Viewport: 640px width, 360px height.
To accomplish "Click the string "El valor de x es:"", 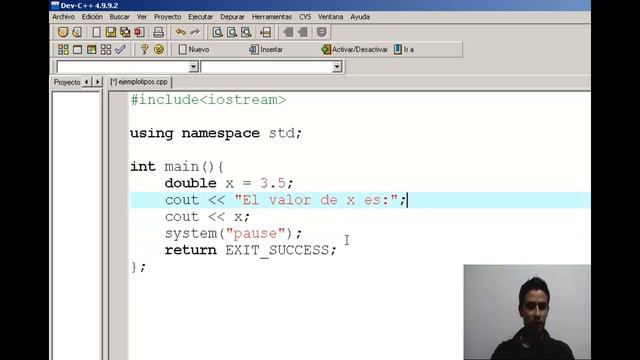I will (x=316, y=200).
